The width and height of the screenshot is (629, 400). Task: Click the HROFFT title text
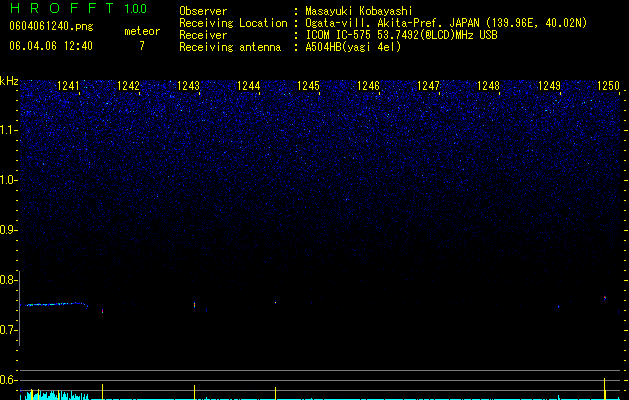[x=63, y=8]
